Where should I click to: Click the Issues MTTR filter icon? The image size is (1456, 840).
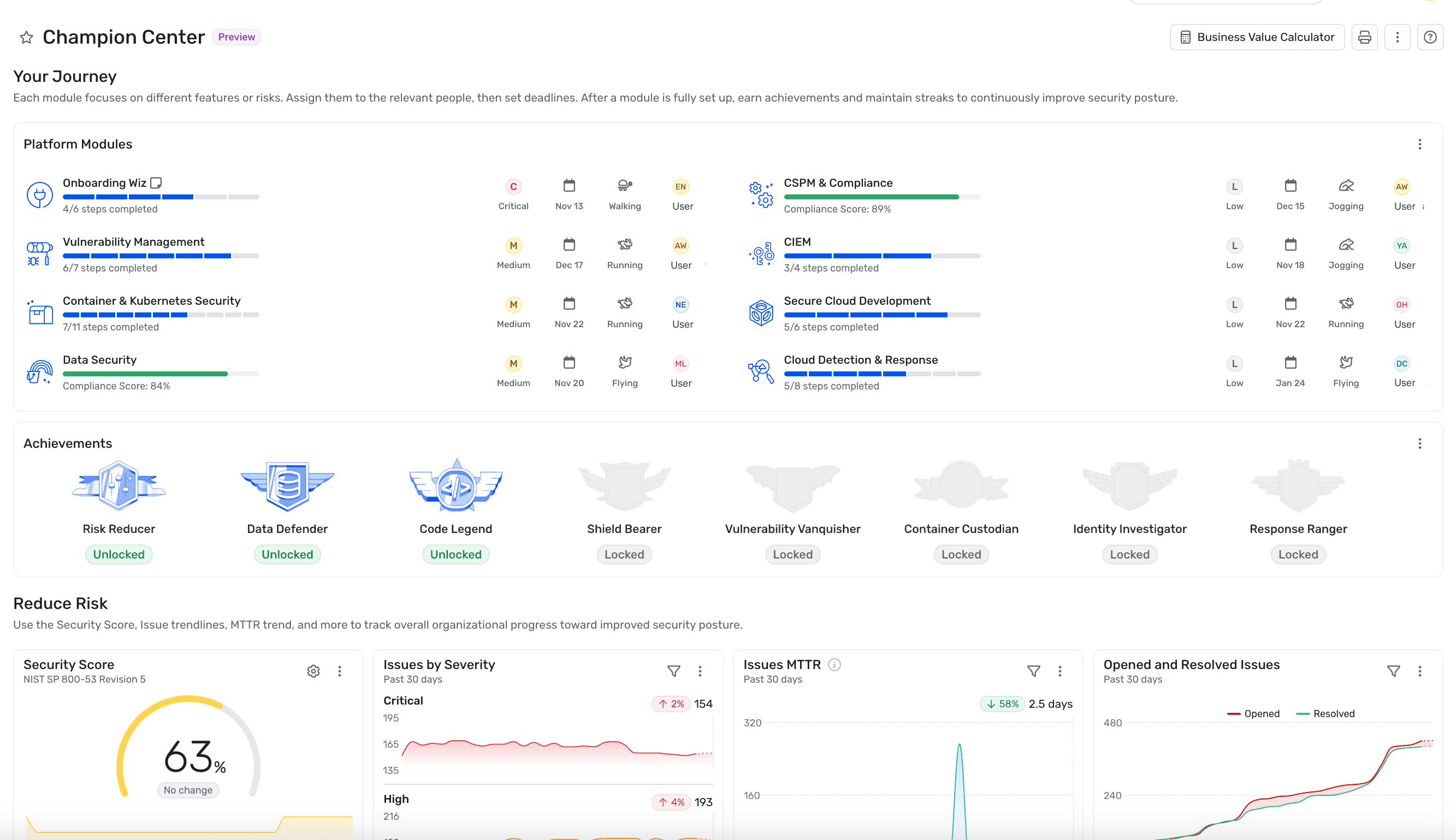[1034, 671]
